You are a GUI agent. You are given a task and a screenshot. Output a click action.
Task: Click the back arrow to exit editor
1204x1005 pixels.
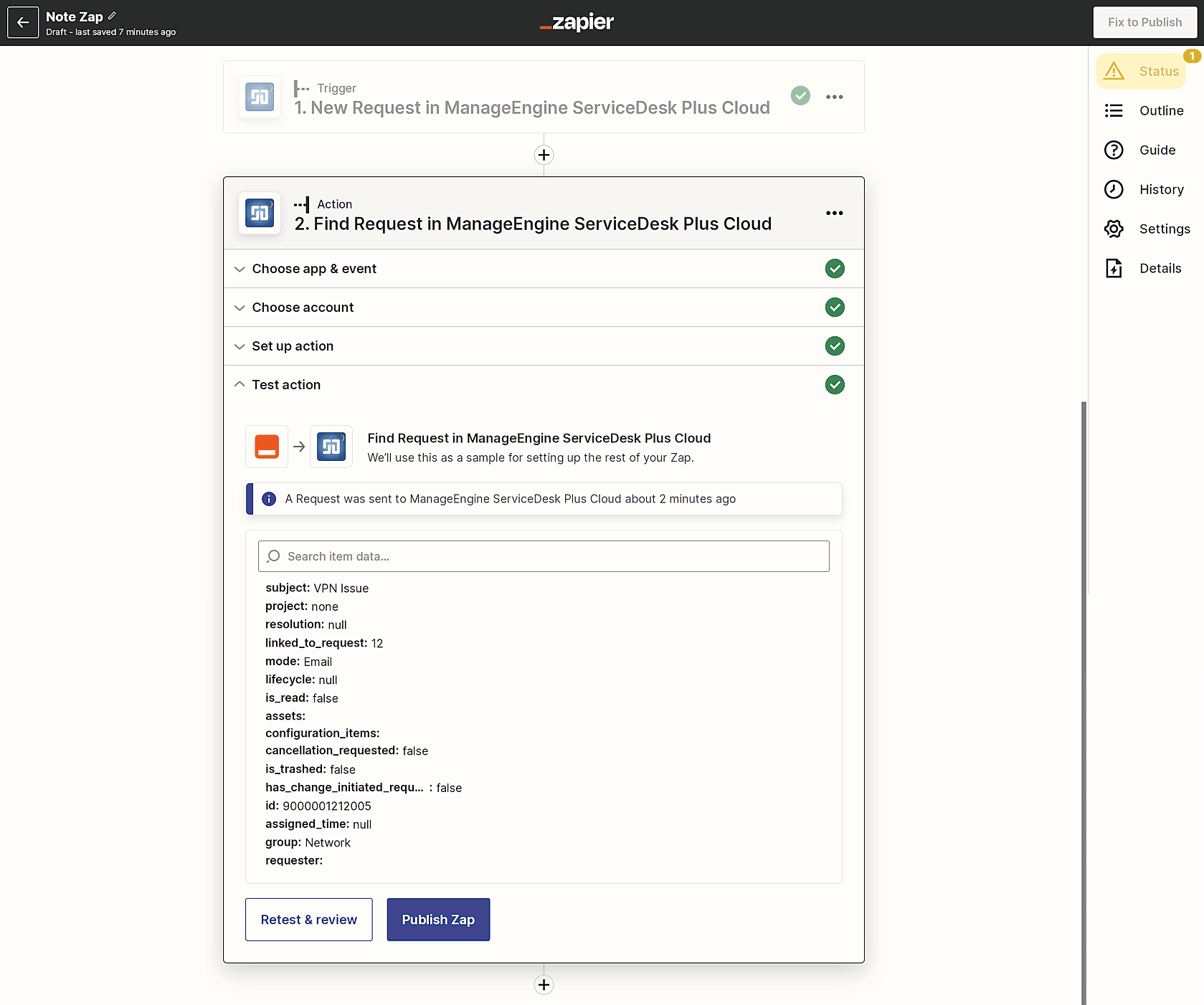click(x=23, y=22)
